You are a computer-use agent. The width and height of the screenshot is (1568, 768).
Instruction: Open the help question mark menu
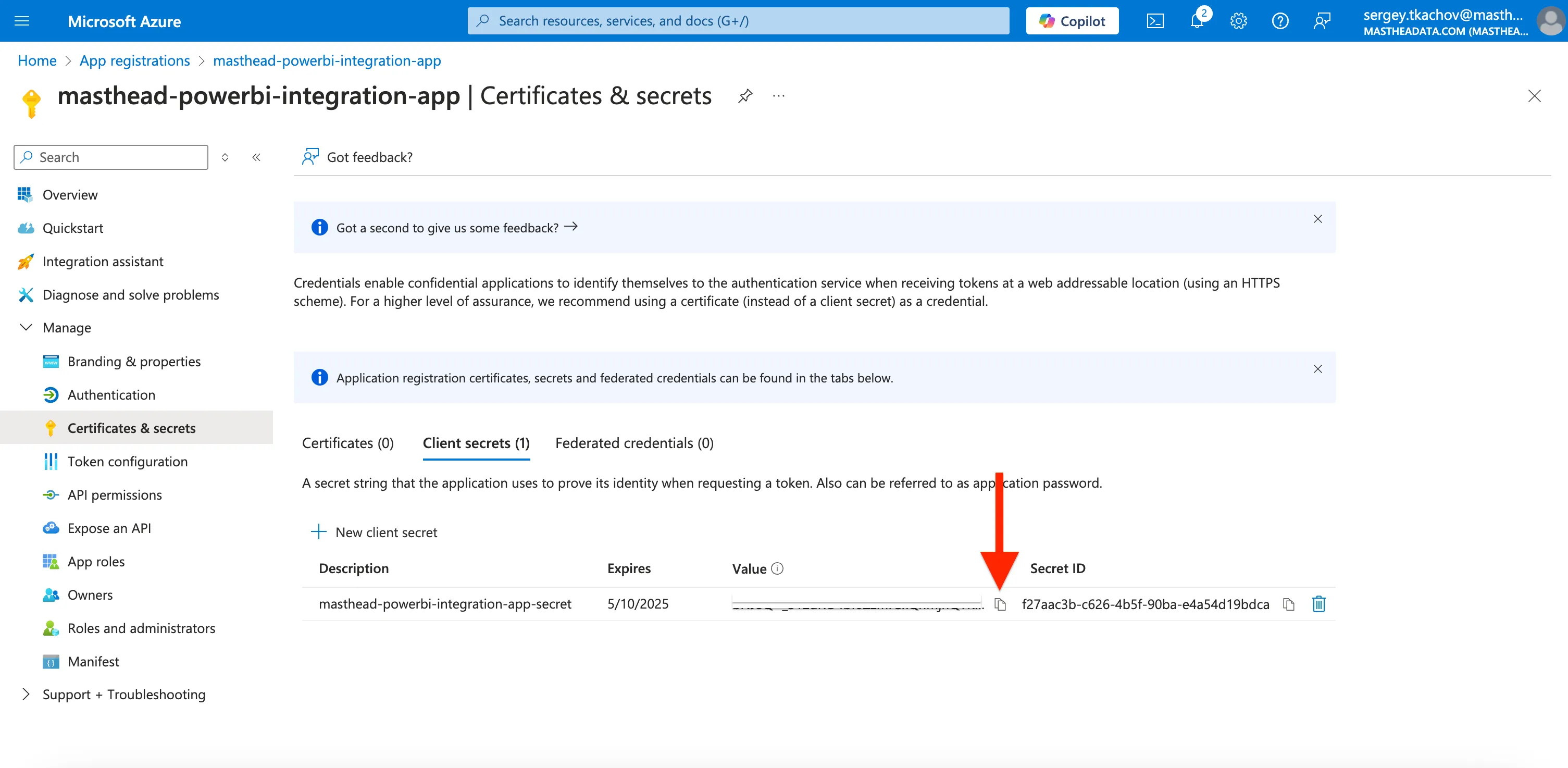[1279, 21]
